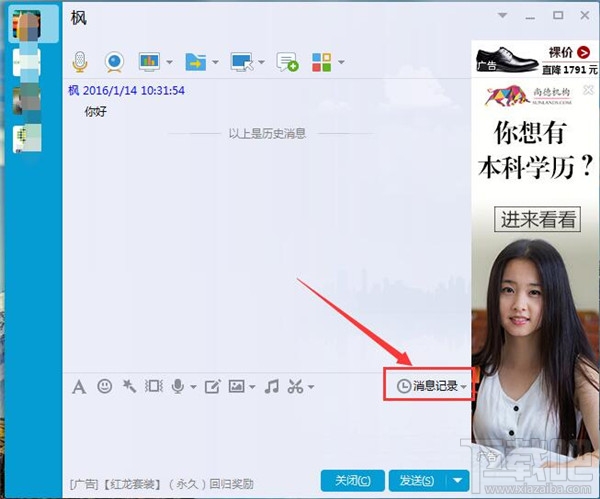Click the ad headline 你想有本科学历

pos(535,151)
